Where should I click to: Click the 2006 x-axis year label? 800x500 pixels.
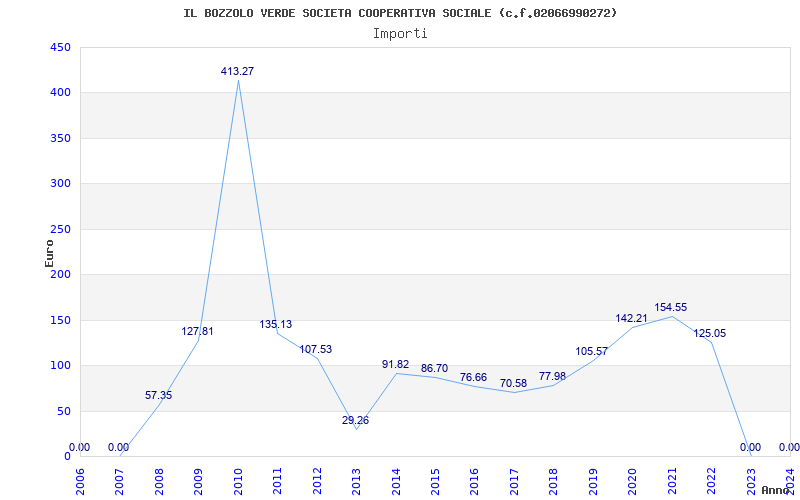pos(80,481)
